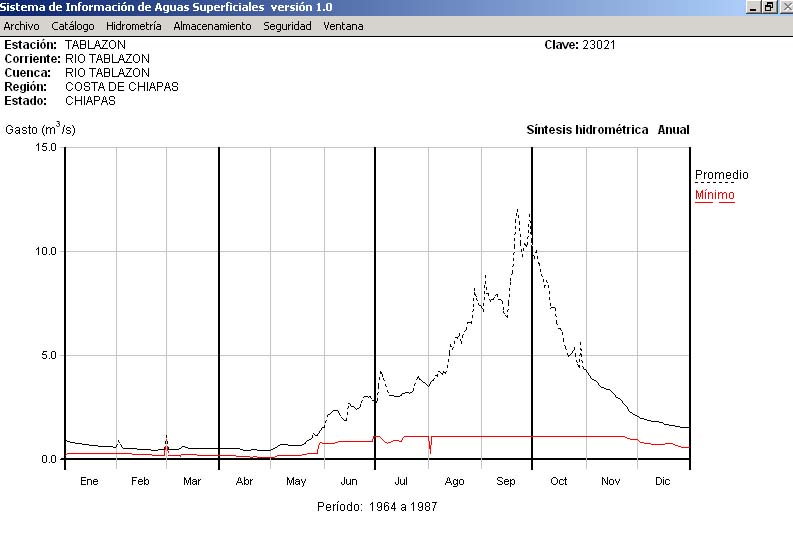Open the Archivo menu

click(x=21, y=26)
